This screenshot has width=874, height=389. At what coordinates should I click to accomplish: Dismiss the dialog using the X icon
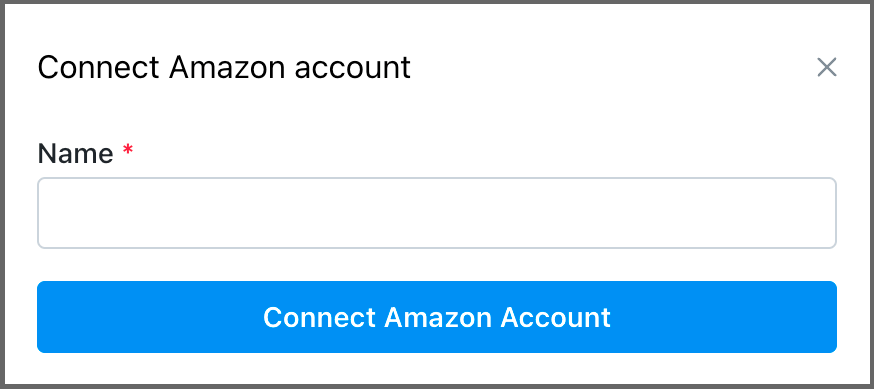(x=827, y=67)
